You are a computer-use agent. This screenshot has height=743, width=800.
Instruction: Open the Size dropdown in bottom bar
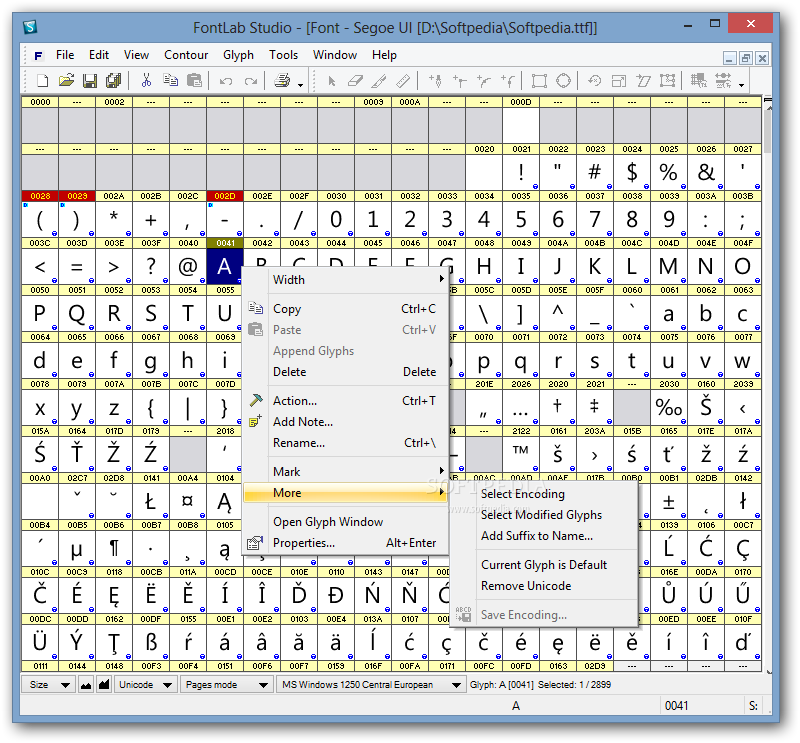[48, 685]
